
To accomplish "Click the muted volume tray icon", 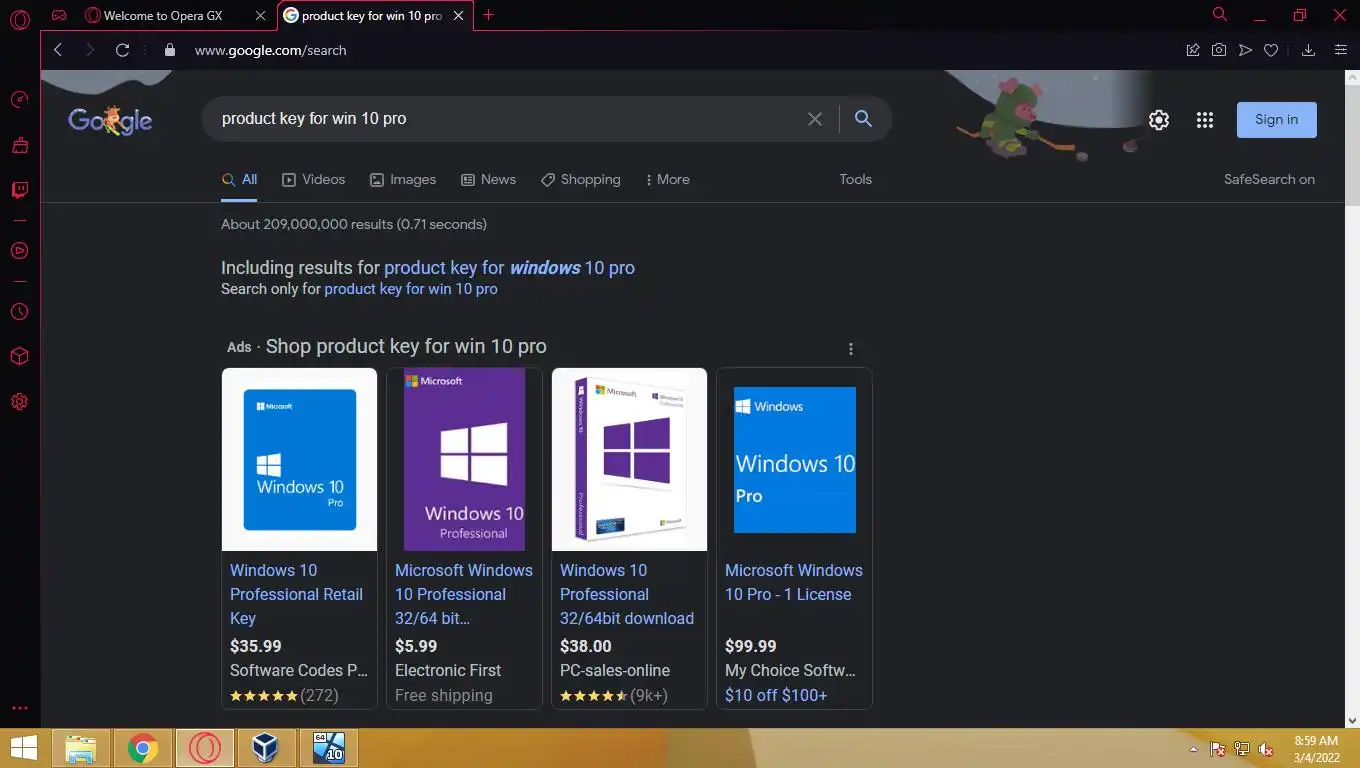I will point(1266,749).
